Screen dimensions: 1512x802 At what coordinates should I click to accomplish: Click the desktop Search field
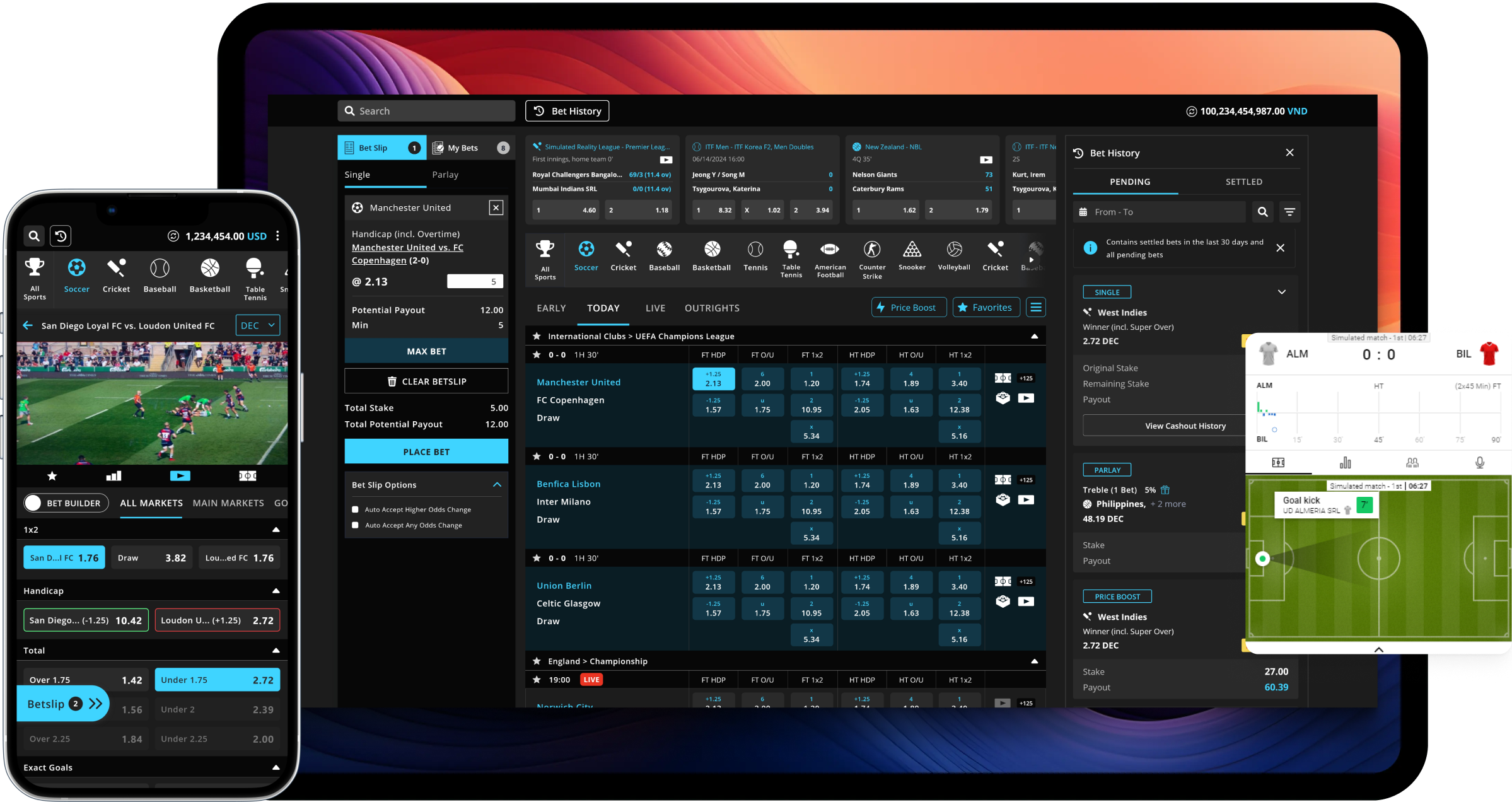coord(426,111)
